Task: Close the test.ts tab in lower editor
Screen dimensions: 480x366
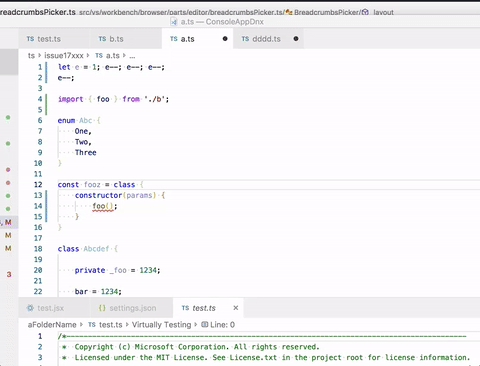Action: coord(236,308)
